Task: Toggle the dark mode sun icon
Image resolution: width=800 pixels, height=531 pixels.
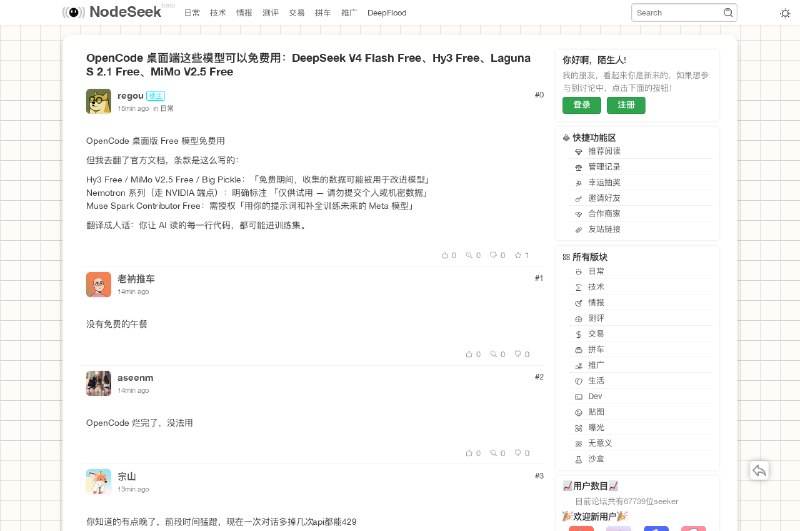Action: [x=785, y=13]
